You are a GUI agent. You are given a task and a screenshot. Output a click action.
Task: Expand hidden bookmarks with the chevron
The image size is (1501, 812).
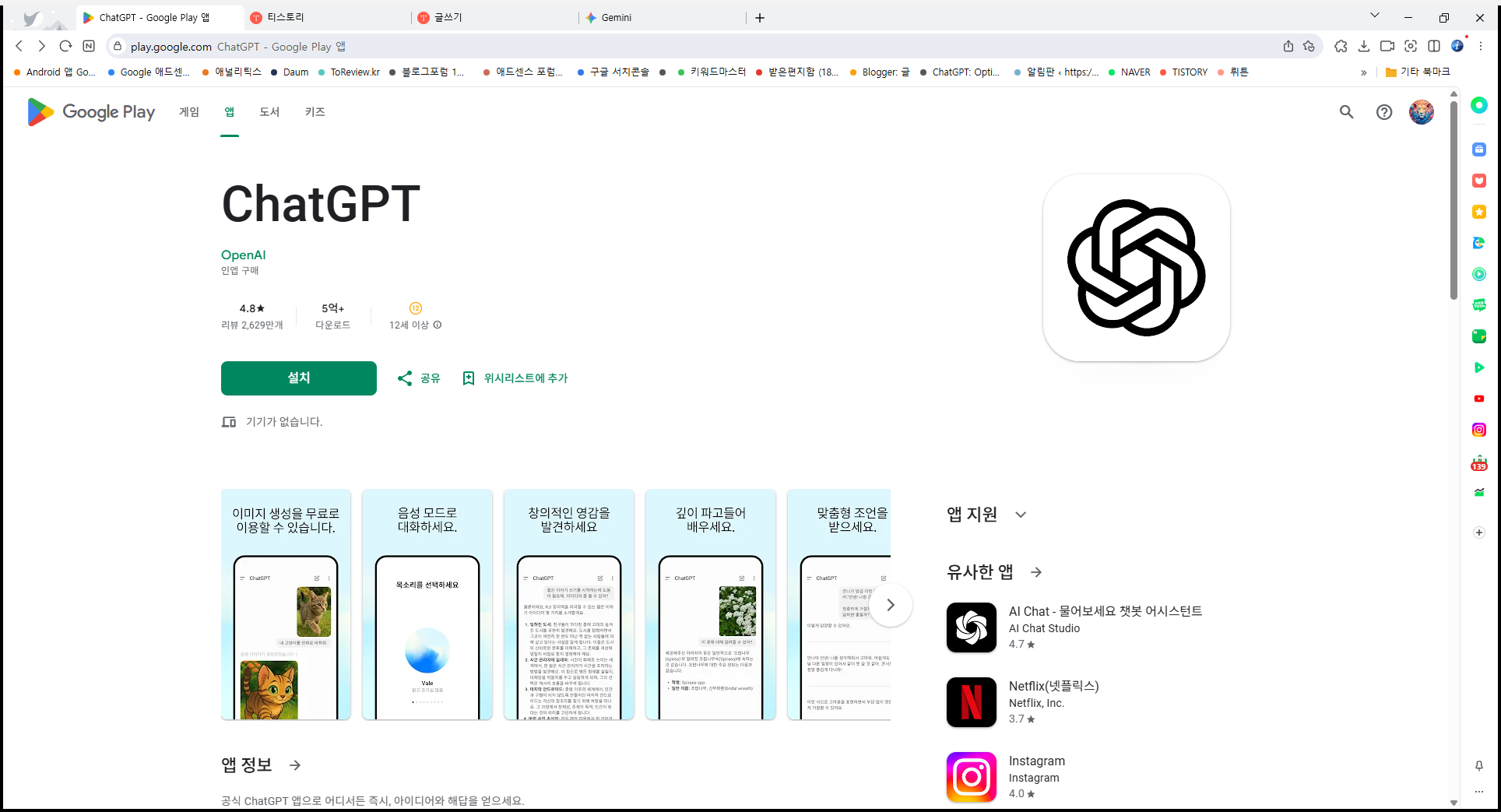1363,72
